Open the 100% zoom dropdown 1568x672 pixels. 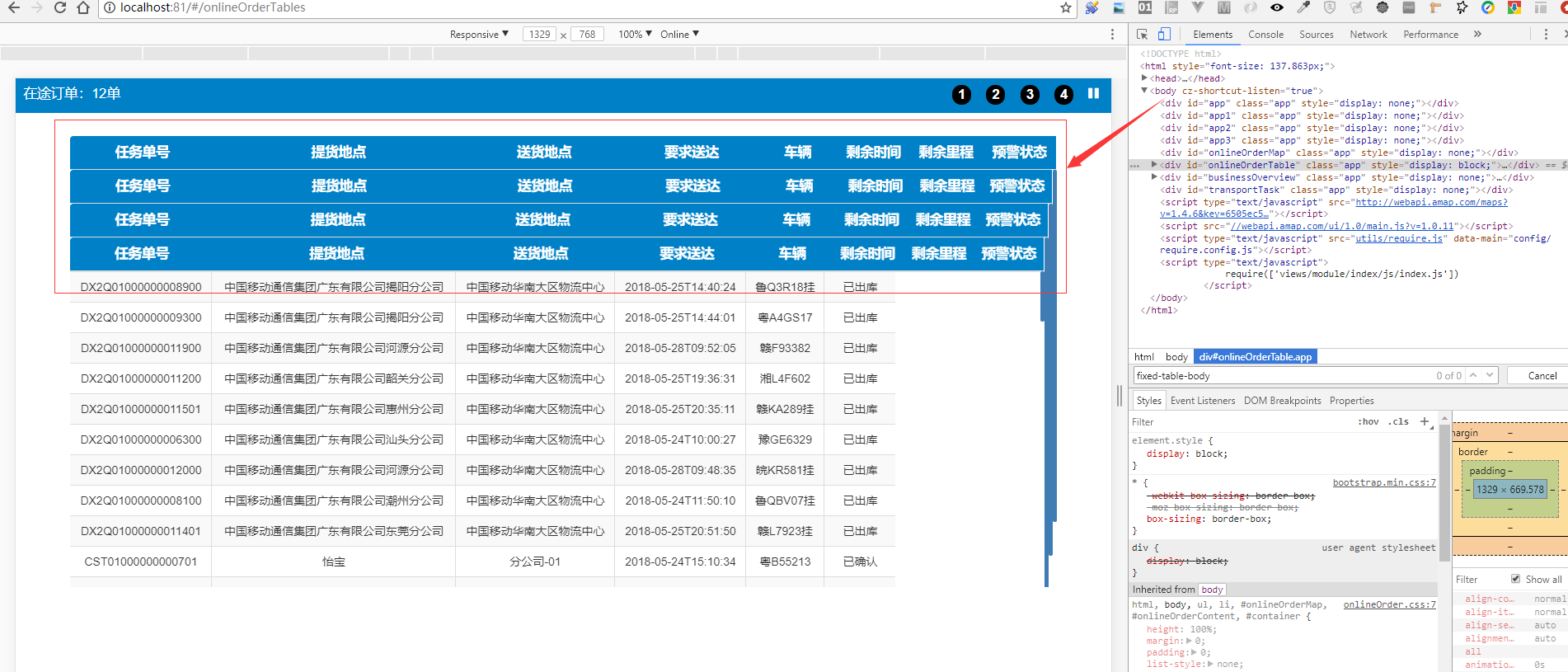click(635, 34)
